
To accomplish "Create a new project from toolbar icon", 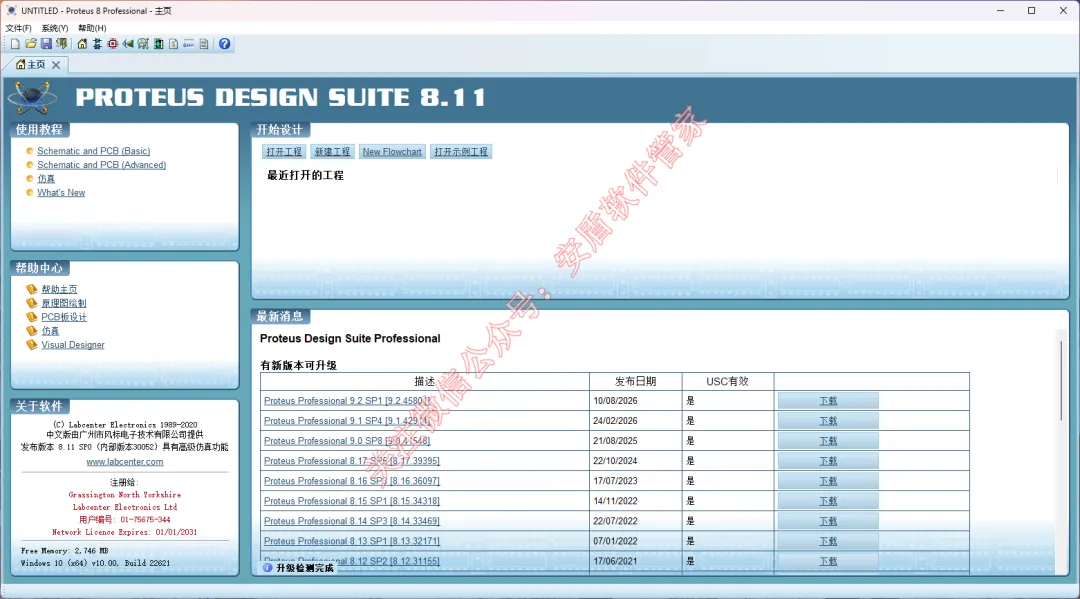I will 15,44.
